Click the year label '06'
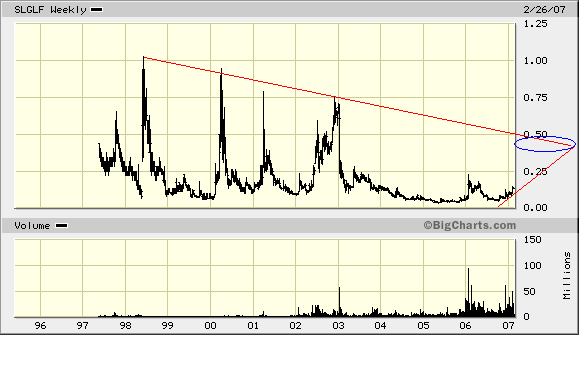Viewport: 579px width, 384px height. coord(466,326)
